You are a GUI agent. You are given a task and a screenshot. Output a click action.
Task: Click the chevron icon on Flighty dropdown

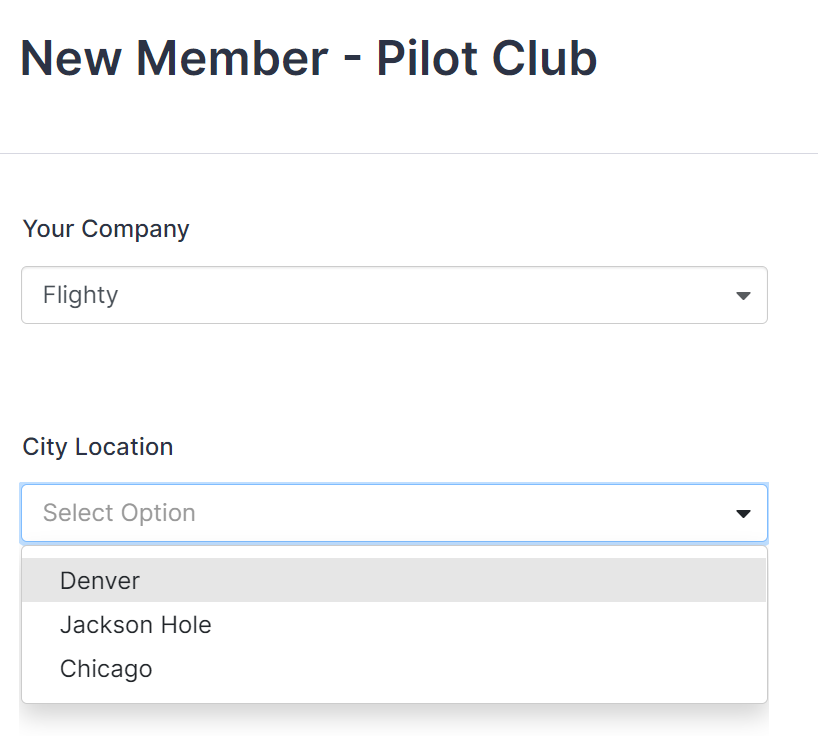743,295
